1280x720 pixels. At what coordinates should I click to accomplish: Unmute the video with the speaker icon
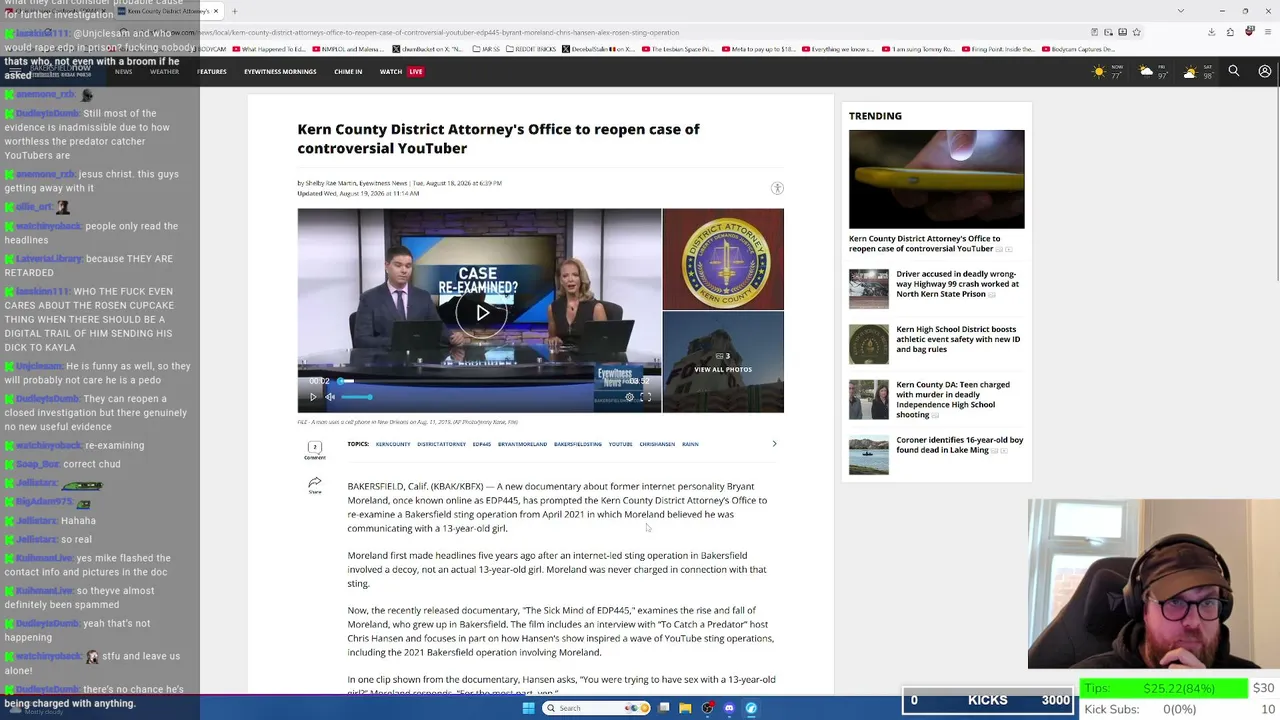point(330,397)
